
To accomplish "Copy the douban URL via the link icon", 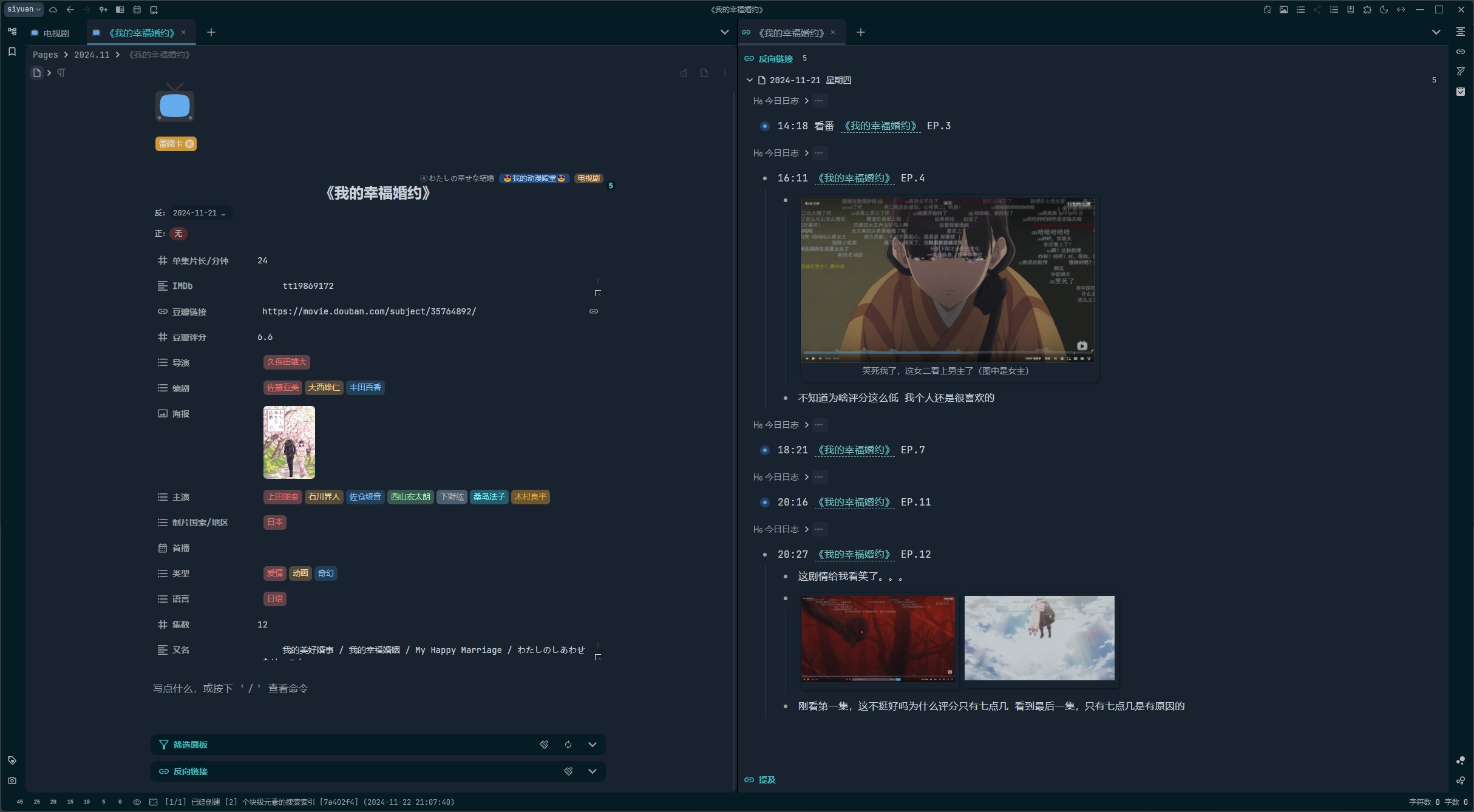I will (593, 311).
